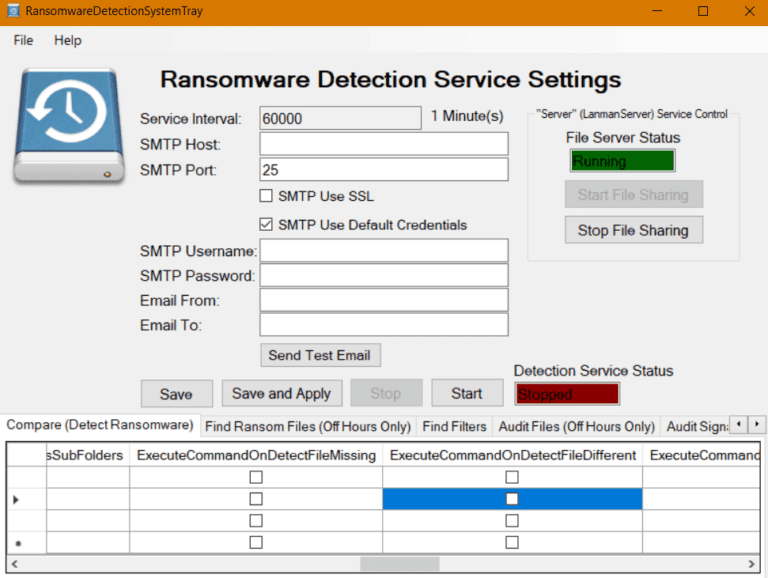Click the SMTP Host input field

(384, 144)
